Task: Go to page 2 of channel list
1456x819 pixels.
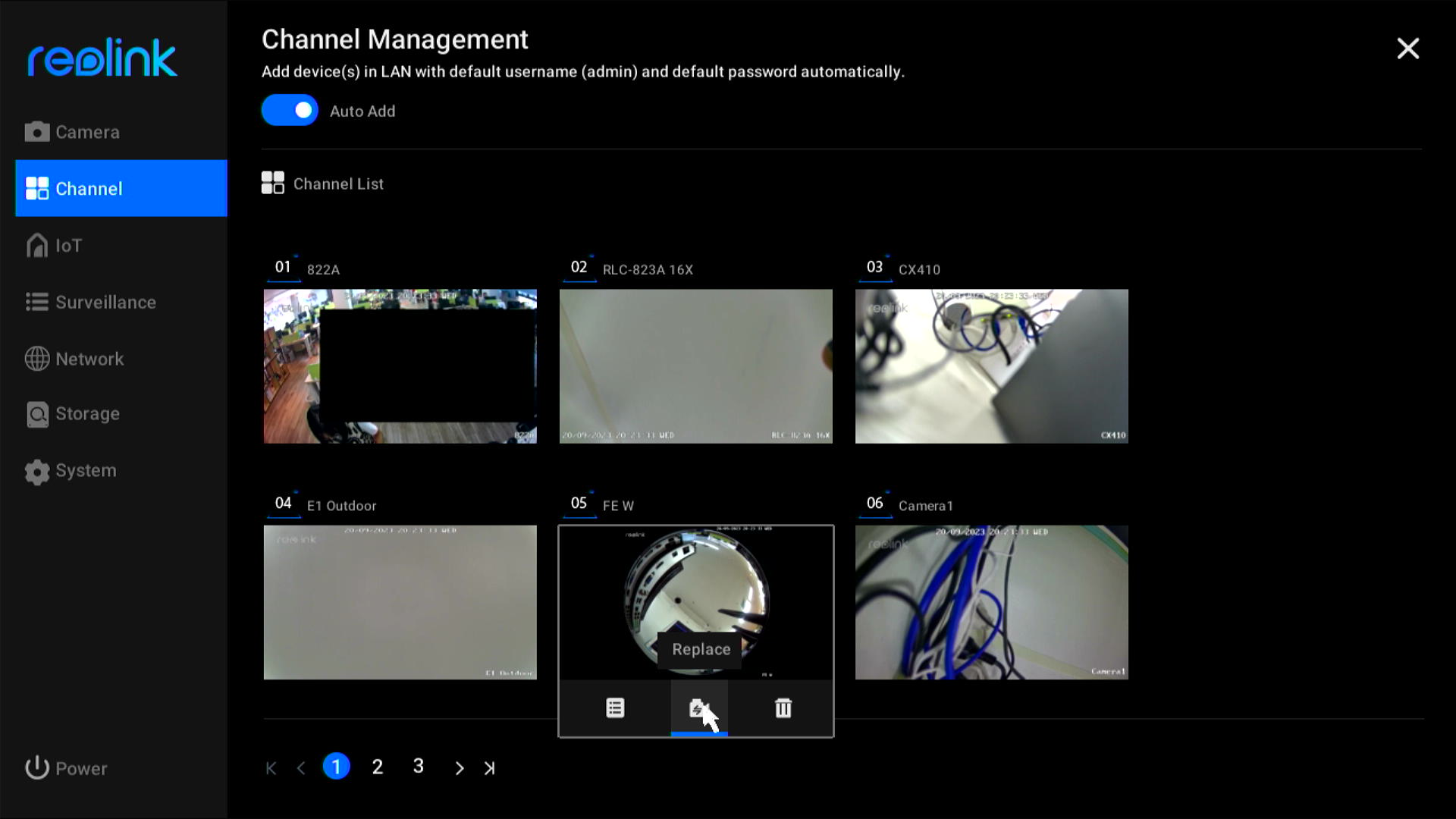Action: coord(378,767)
